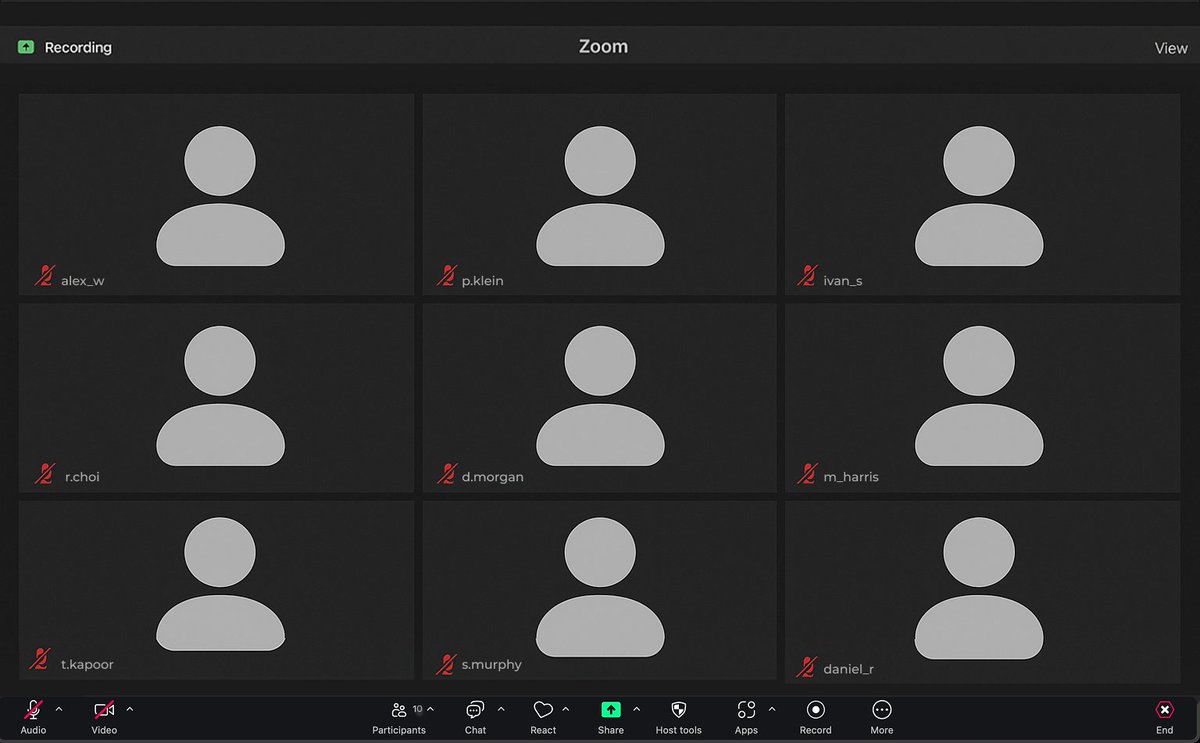Select p.klein's video tile
1200x743 pixels.
pos(599,194)
